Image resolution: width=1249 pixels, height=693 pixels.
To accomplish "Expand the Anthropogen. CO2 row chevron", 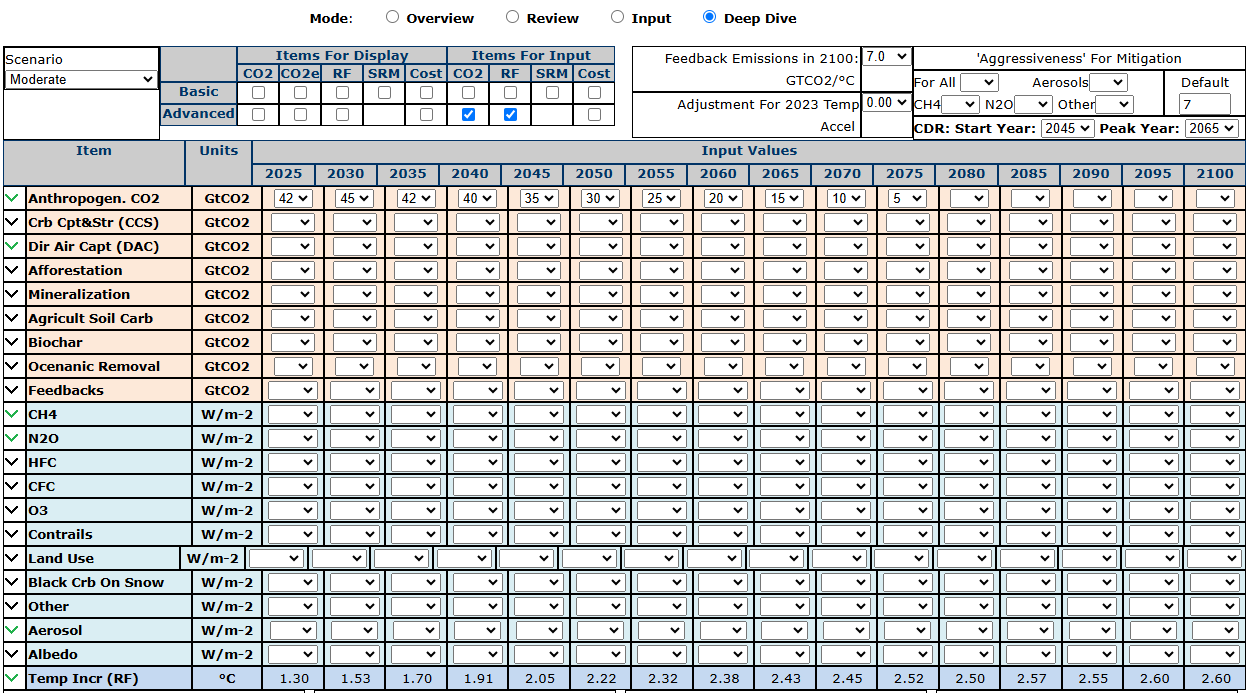I will point(12,198).
